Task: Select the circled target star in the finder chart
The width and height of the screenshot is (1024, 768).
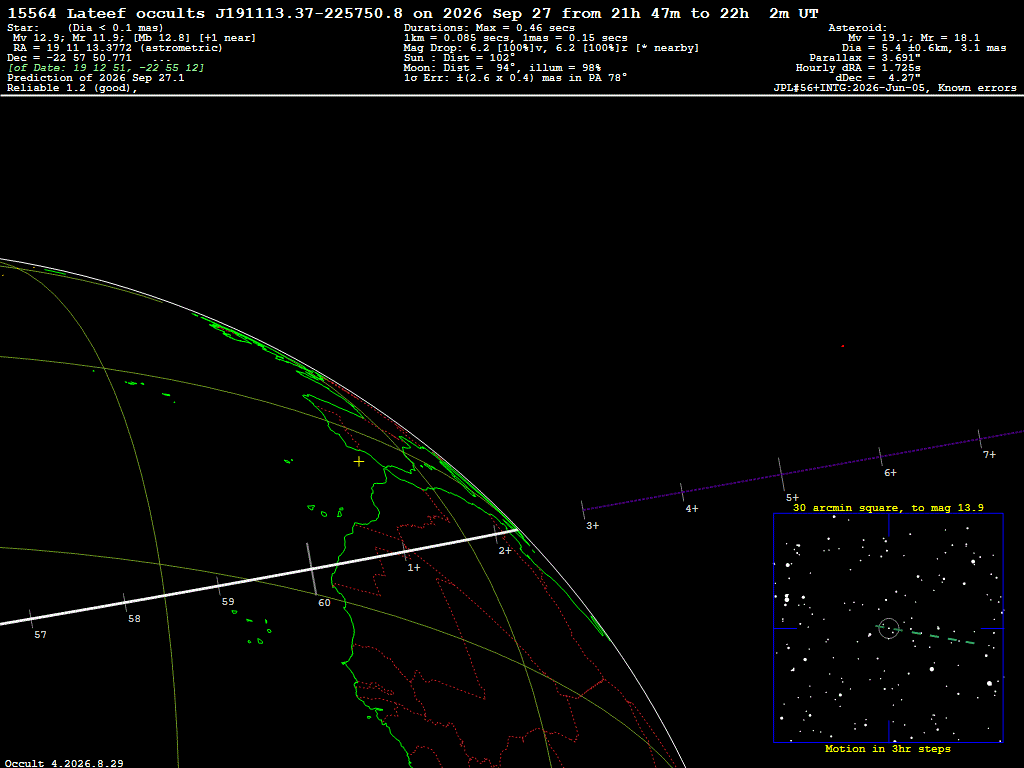Action: [x=889, y=628]
